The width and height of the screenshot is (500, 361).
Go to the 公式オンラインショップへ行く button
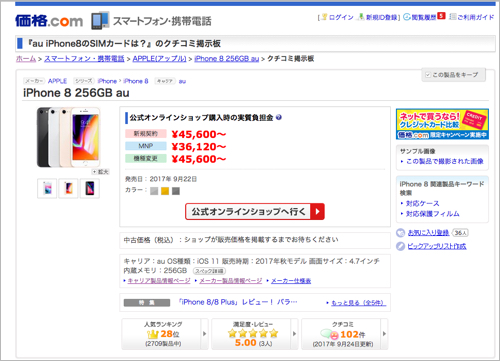tap(255, 212)
